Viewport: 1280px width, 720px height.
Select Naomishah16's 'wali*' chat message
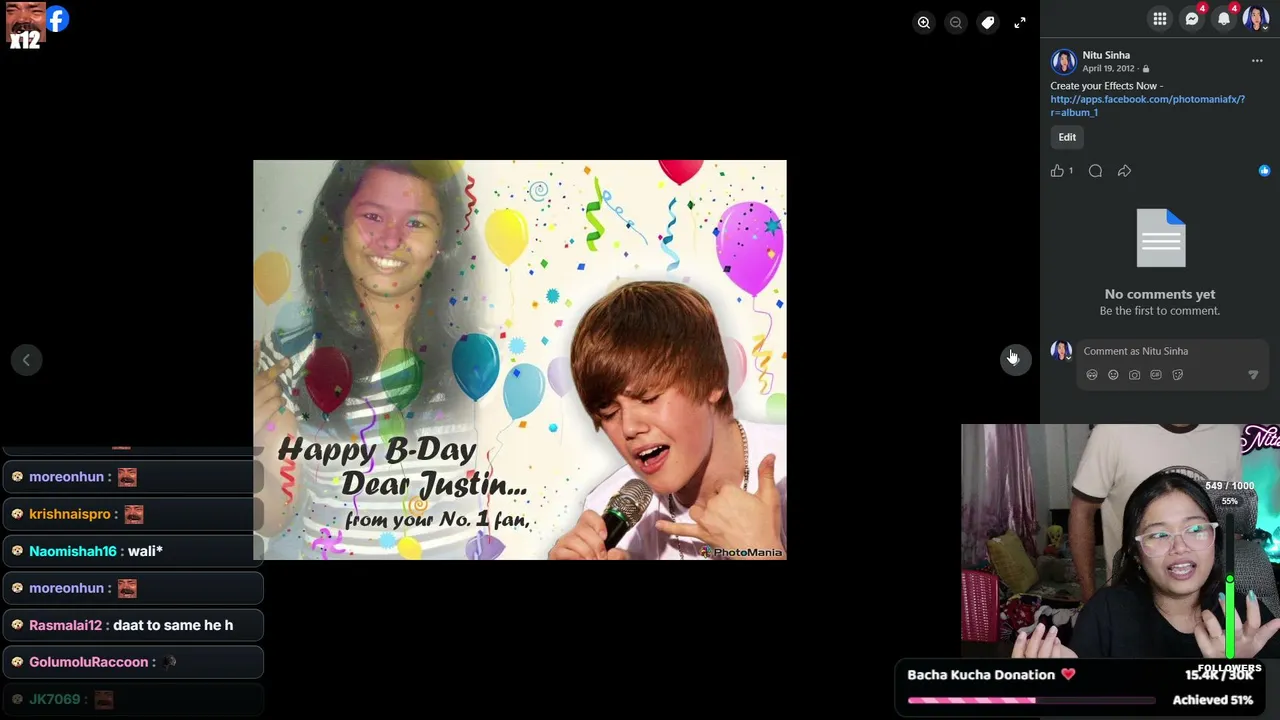(132, 551)
